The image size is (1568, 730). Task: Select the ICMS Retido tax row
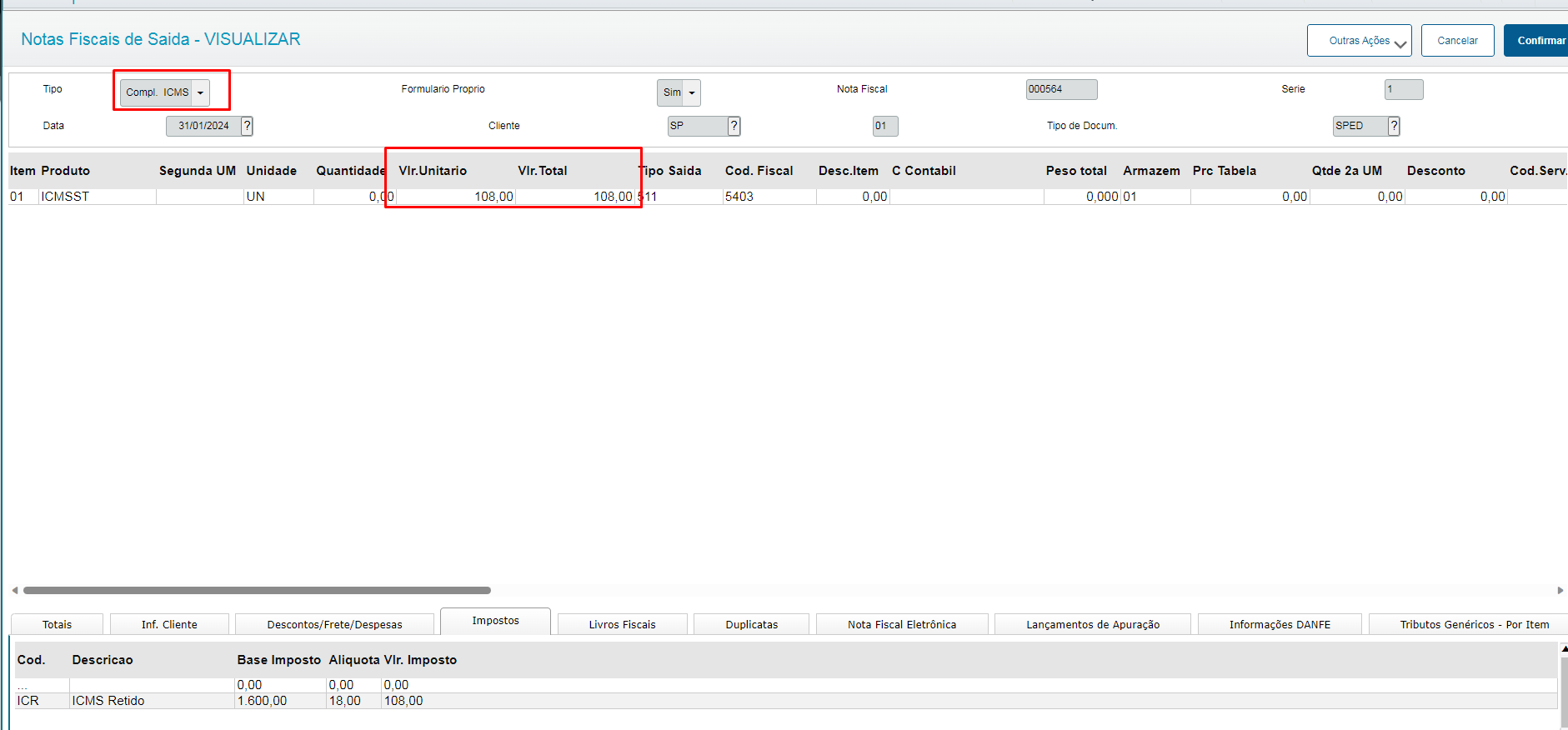[108, 701]
